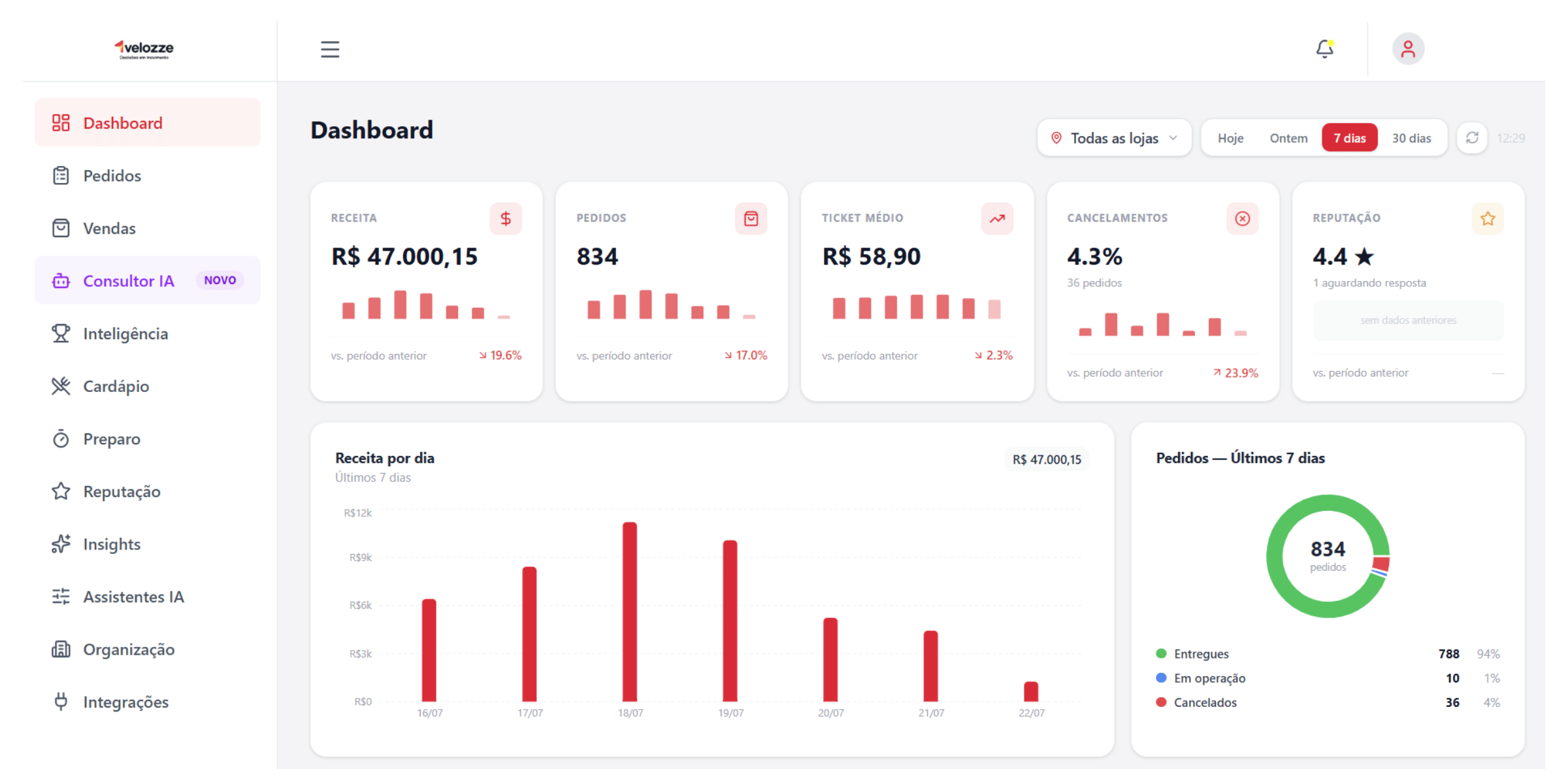
Task: Click the NOVO badge next to Consultor IA
Action: pos(220,280)
